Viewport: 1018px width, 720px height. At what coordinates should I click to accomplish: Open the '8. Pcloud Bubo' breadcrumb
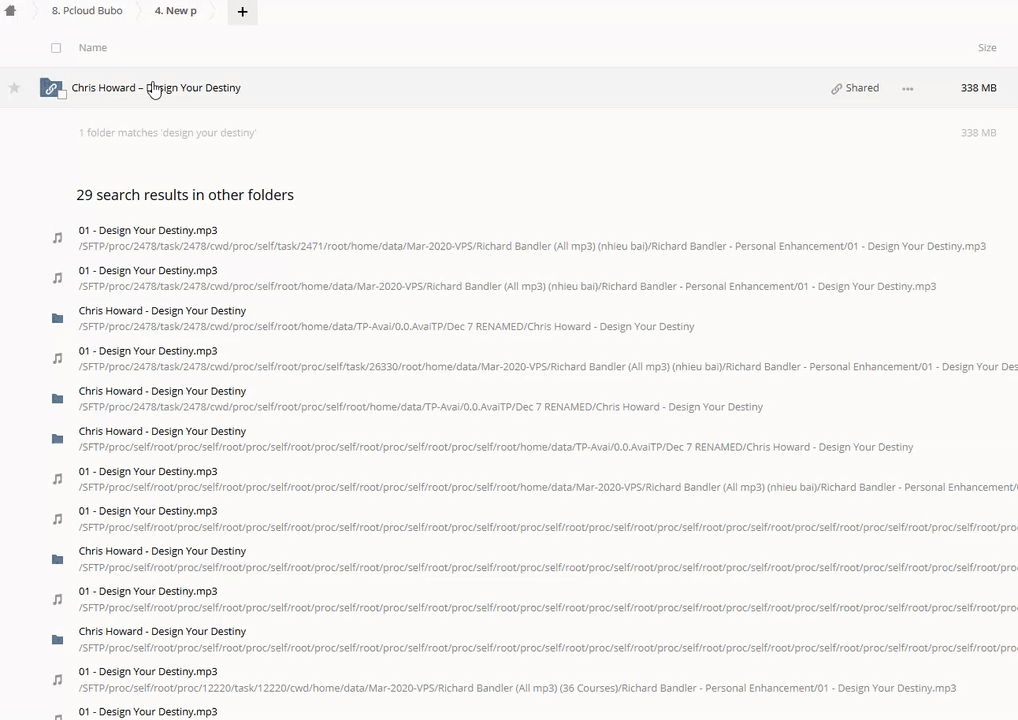tap(87, 11)
